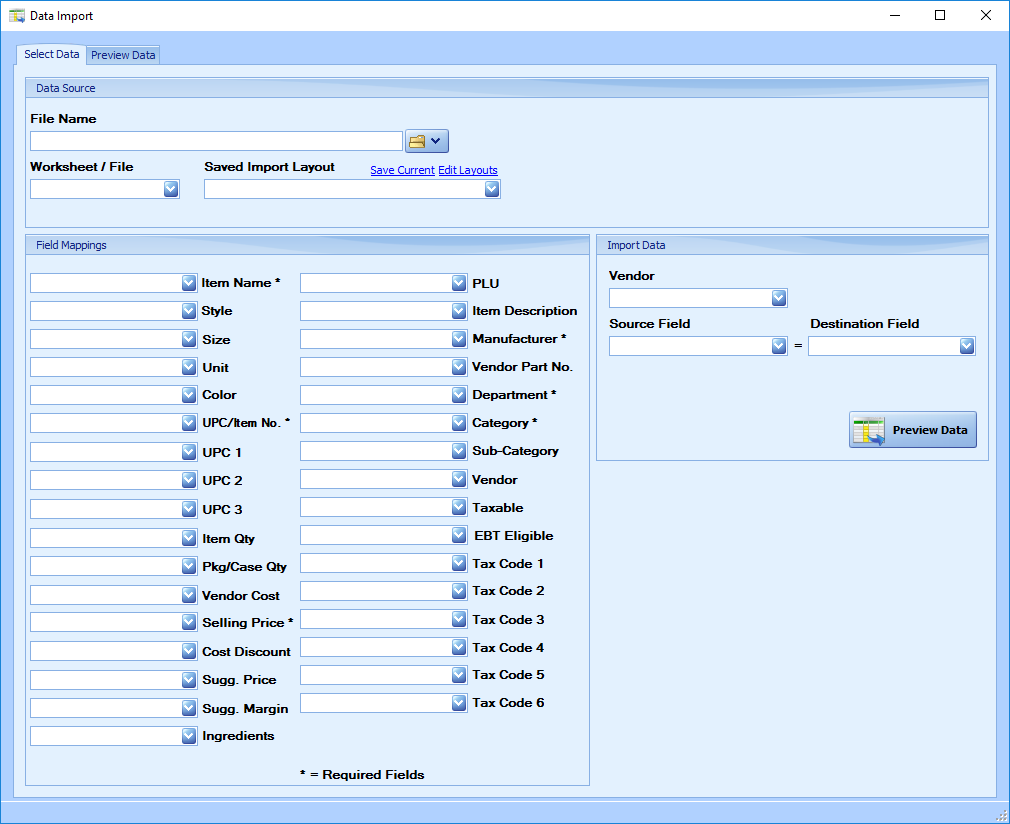This screenshot has width=1010, height=824.
Task: Expand the Selling Price field dropdown
Action: click(189, 622)
